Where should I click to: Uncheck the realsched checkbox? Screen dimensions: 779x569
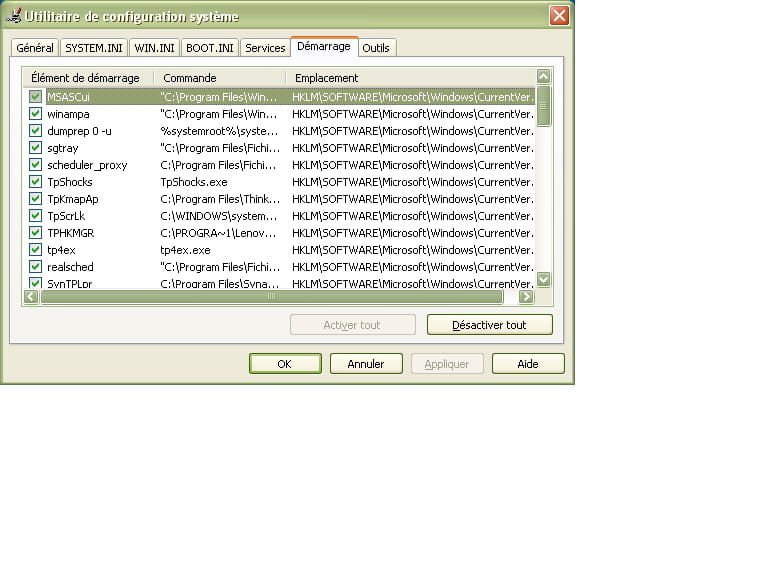(35, 267)
